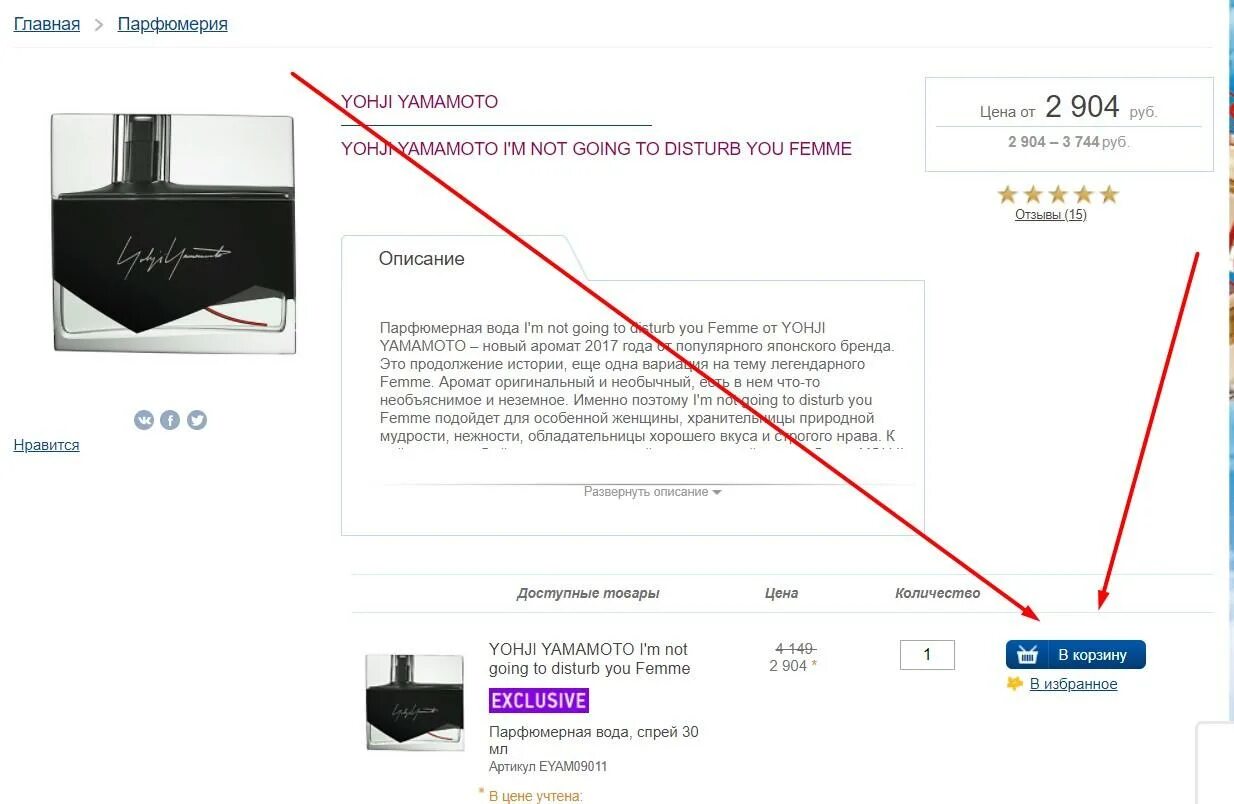
Task: Share product via Facebook icon
Action: point(170,420)
